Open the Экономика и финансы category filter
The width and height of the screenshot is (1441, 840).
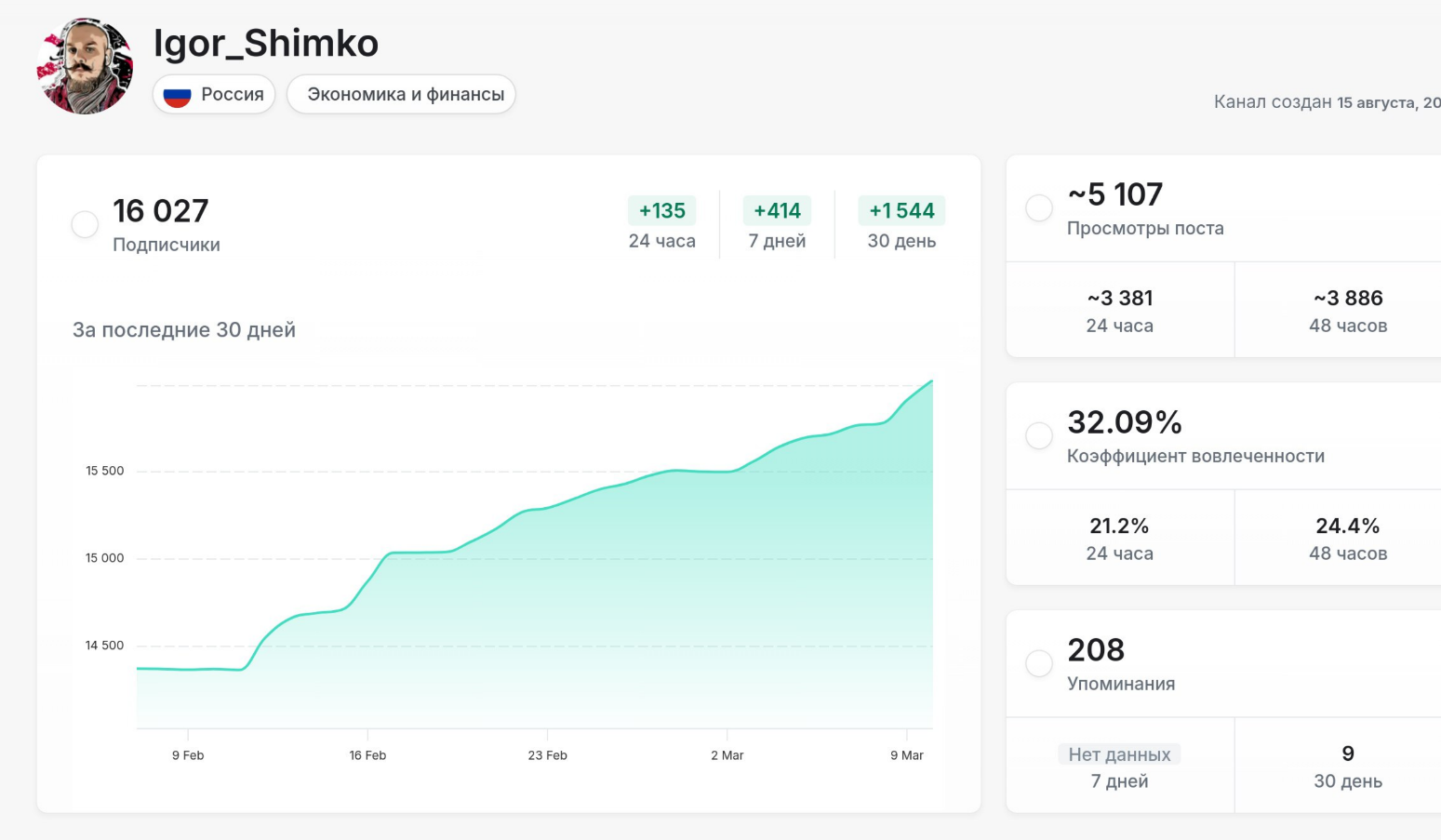[401, 93]
